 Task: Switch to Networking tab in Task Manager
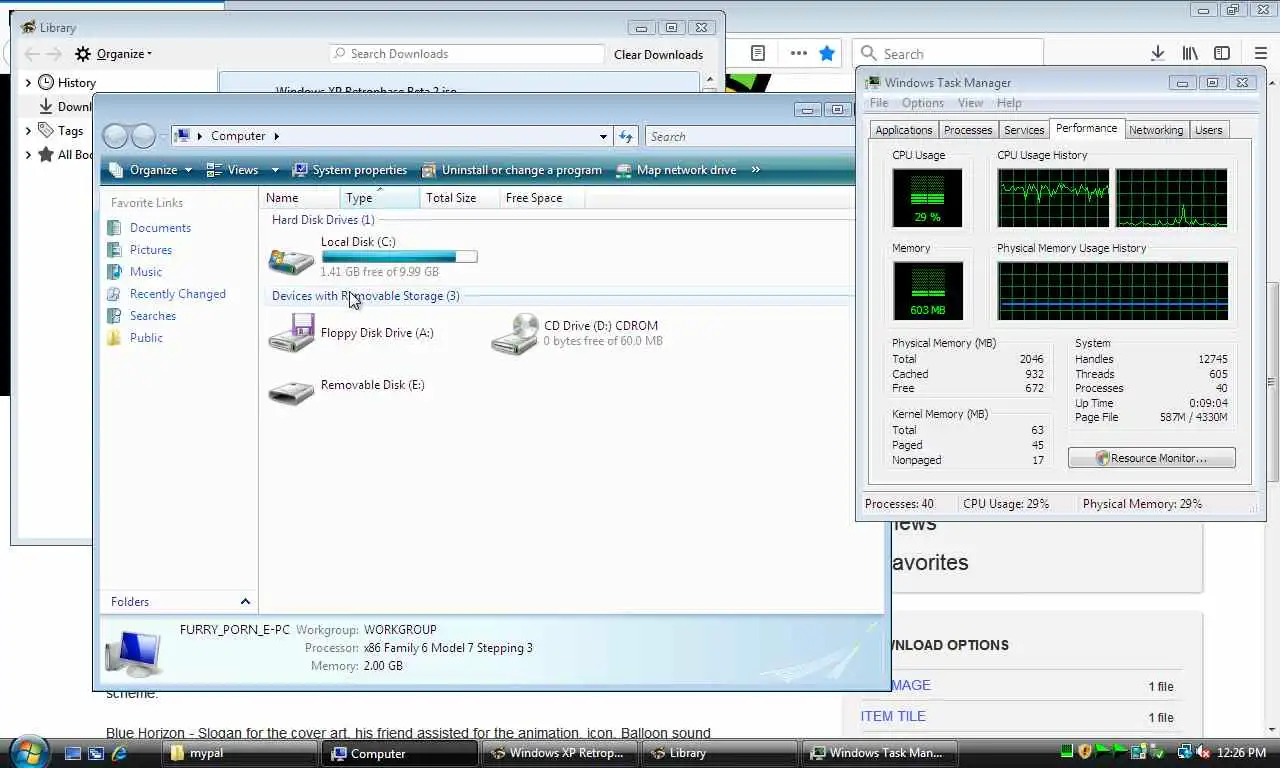pyautogui.click(x=1155, y=130)
